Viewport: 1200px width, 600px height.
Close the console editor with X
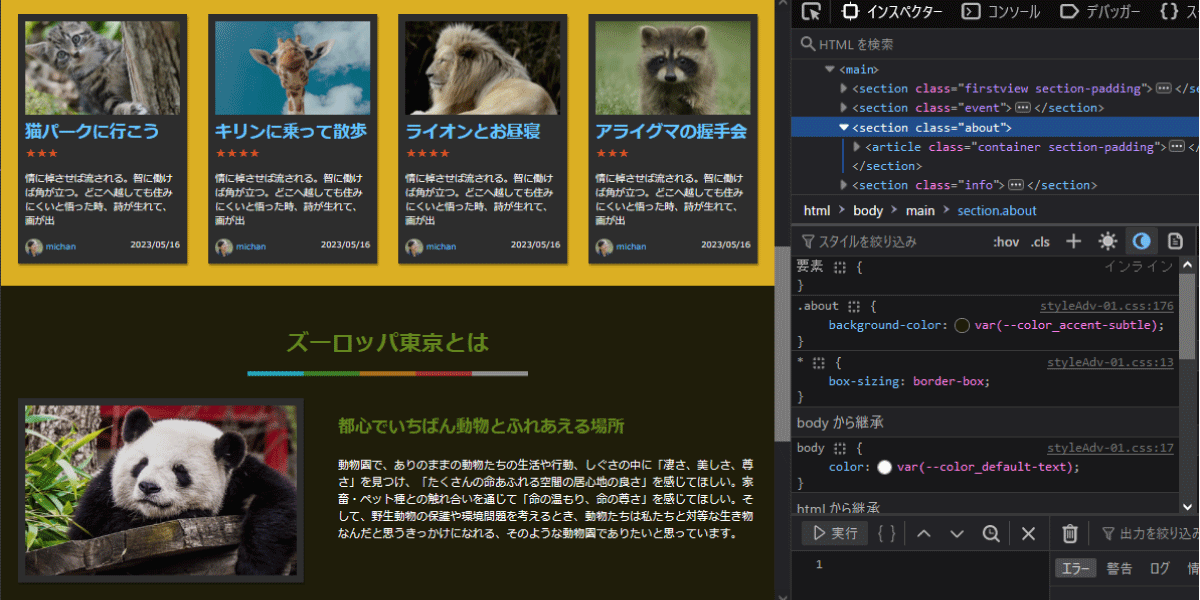[1028, 533]
